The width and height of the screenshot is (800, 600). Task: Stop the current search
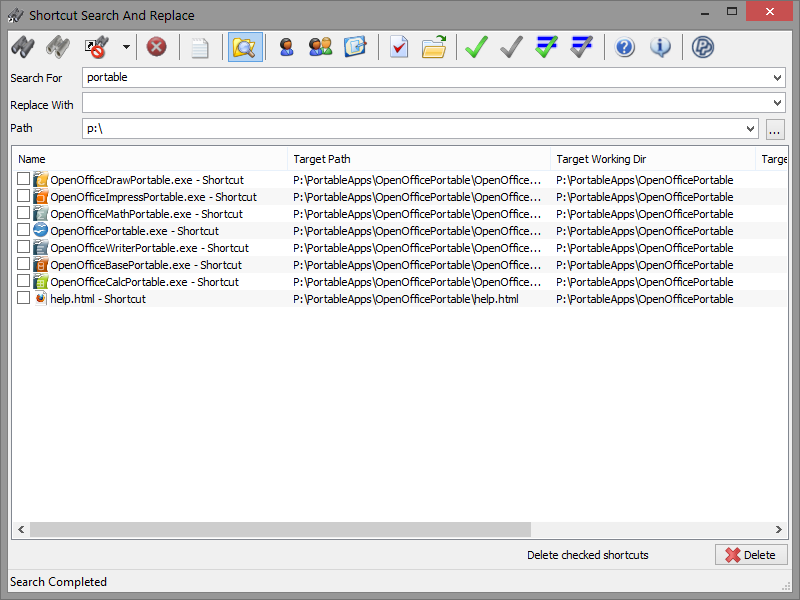point(157,47)
